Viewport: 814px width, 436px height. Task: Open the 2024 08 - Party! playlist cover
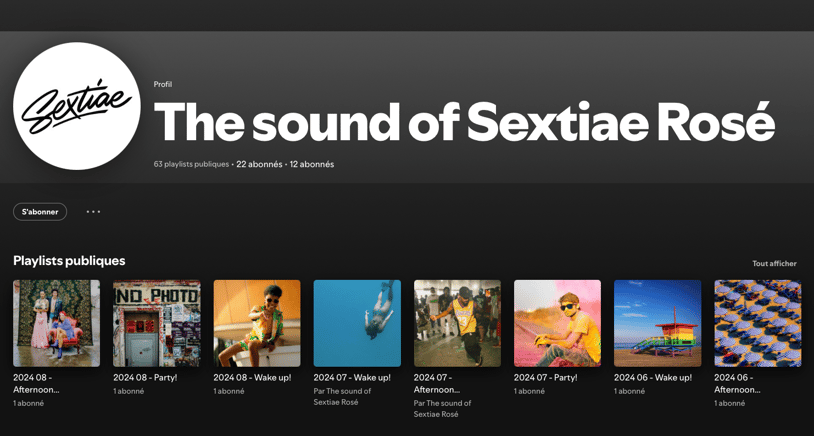click(157, 323)
